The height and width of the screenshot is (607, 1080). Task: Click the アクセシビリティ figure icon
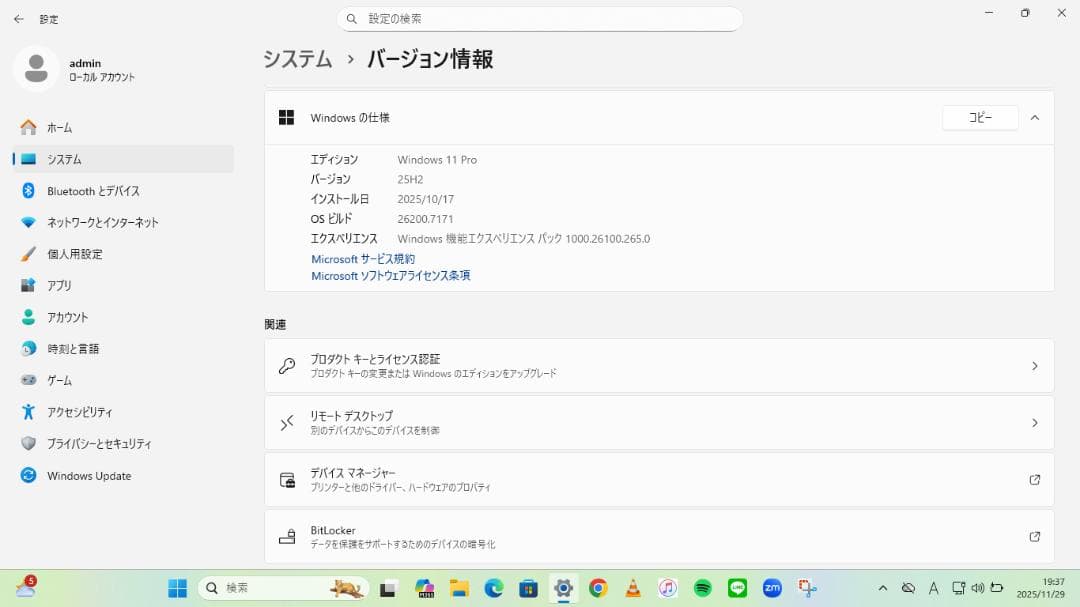coord(28,412)
